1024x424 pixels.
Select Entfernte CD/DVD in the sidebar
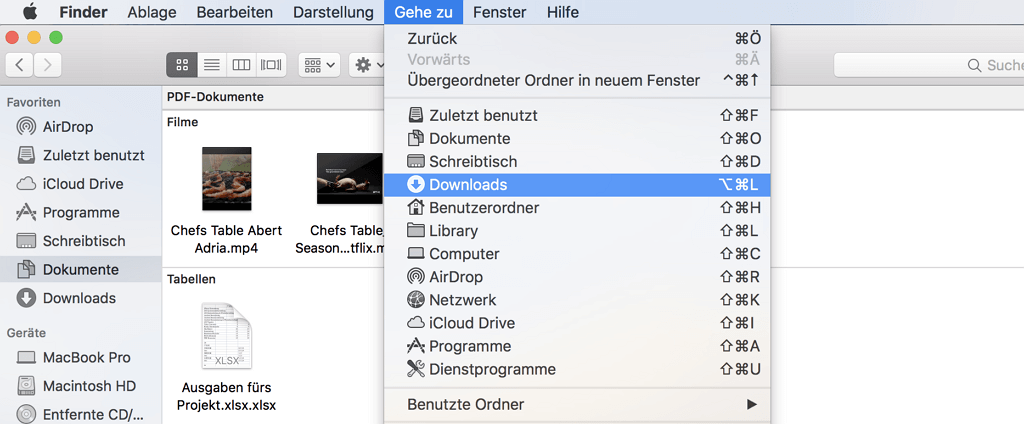point(80,414)
